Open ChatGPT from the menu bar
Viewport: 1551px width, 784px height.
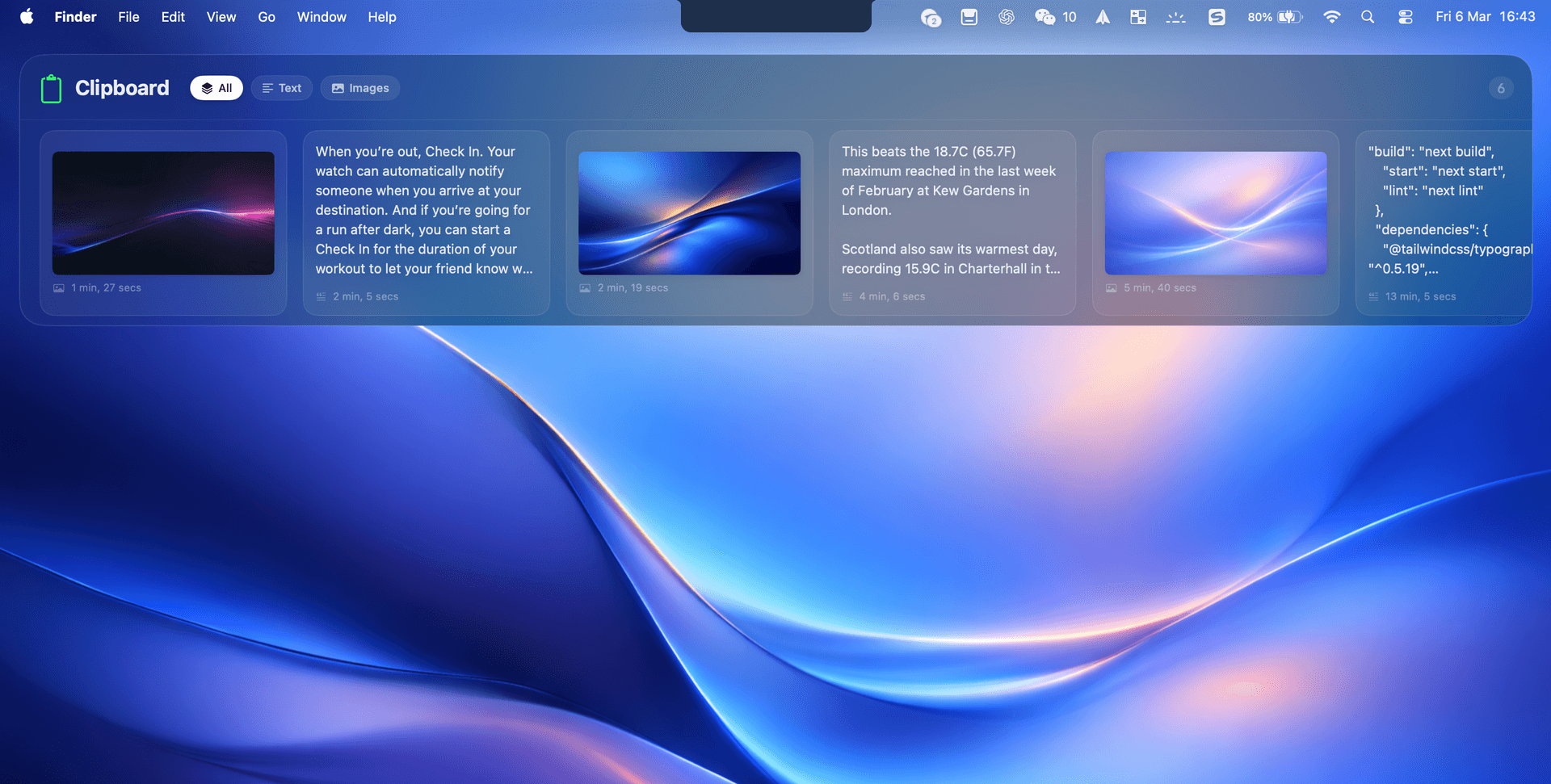tap(1007, 16)
